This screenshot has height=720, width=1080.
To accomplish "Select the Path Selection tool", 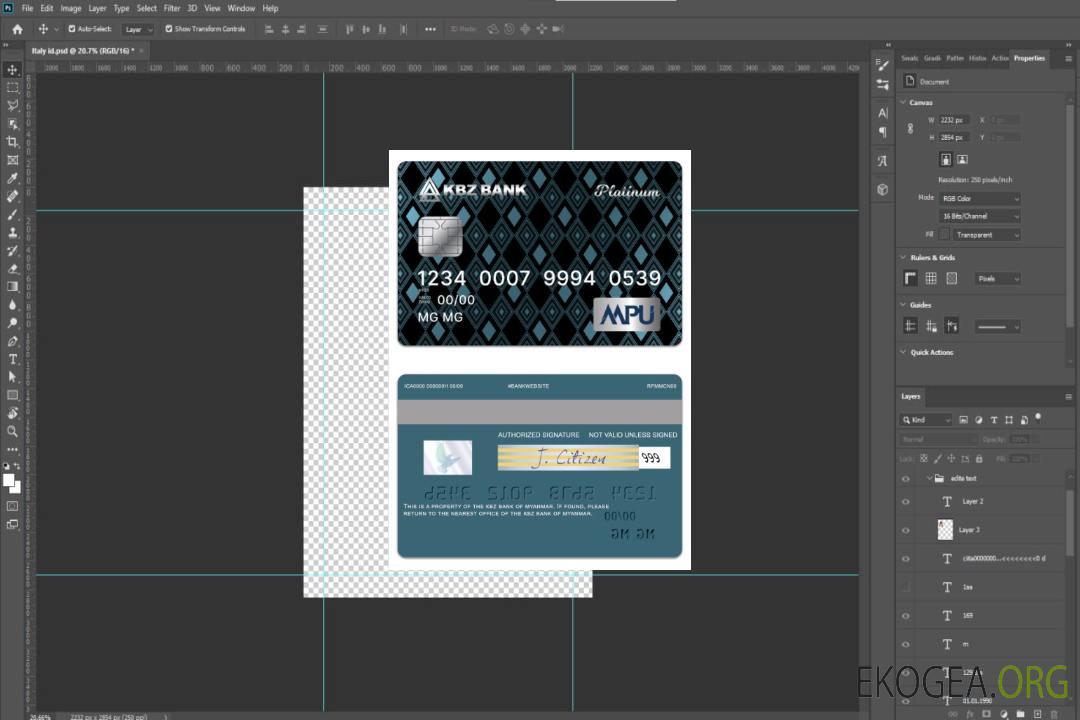I will [x=12, y=377].
